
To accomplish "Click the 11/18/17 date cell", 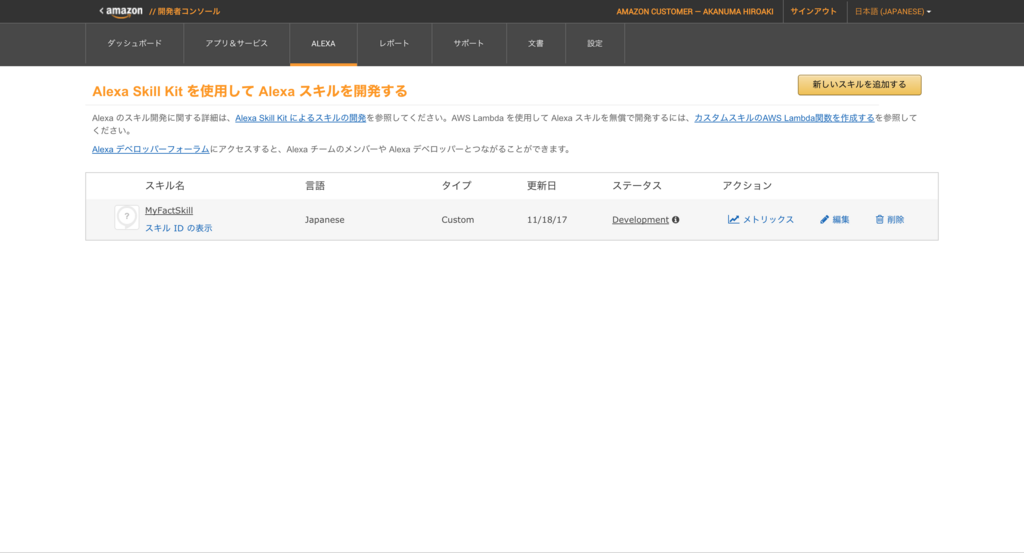I will (547, 220).
